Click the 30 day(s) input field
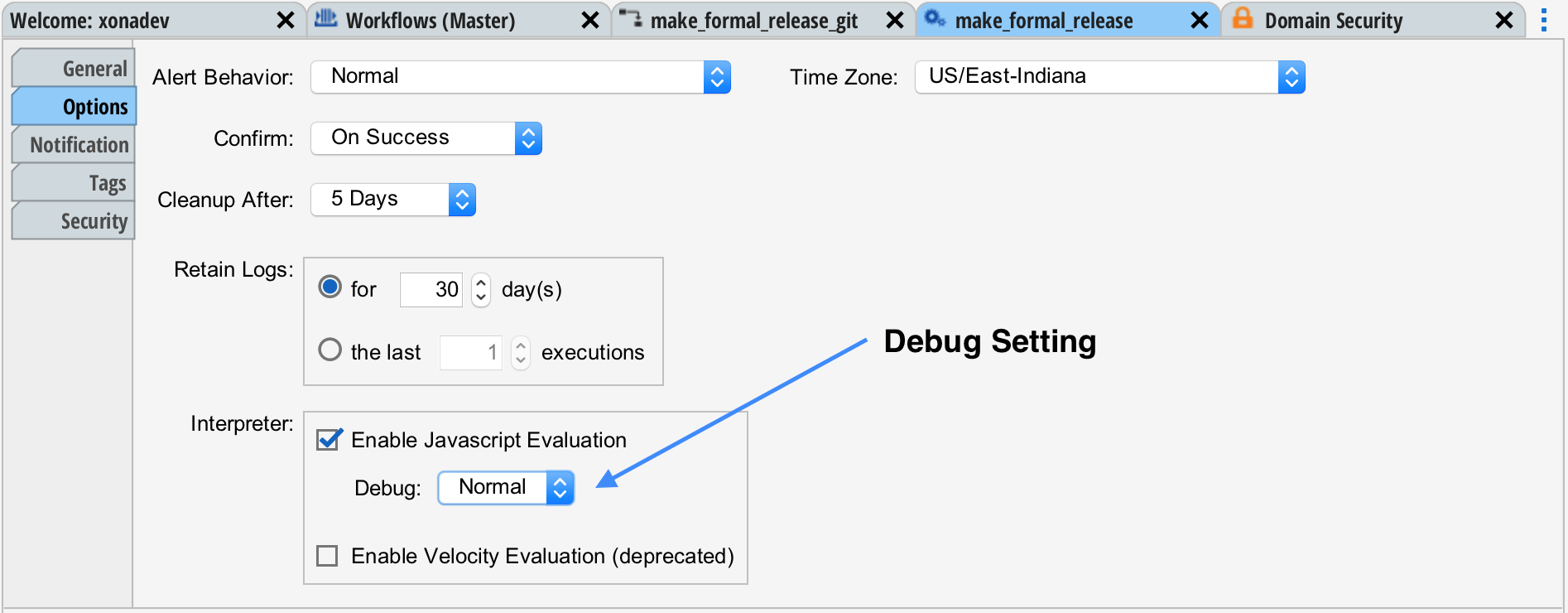The image size is (1568, 613). pos(430,288)
